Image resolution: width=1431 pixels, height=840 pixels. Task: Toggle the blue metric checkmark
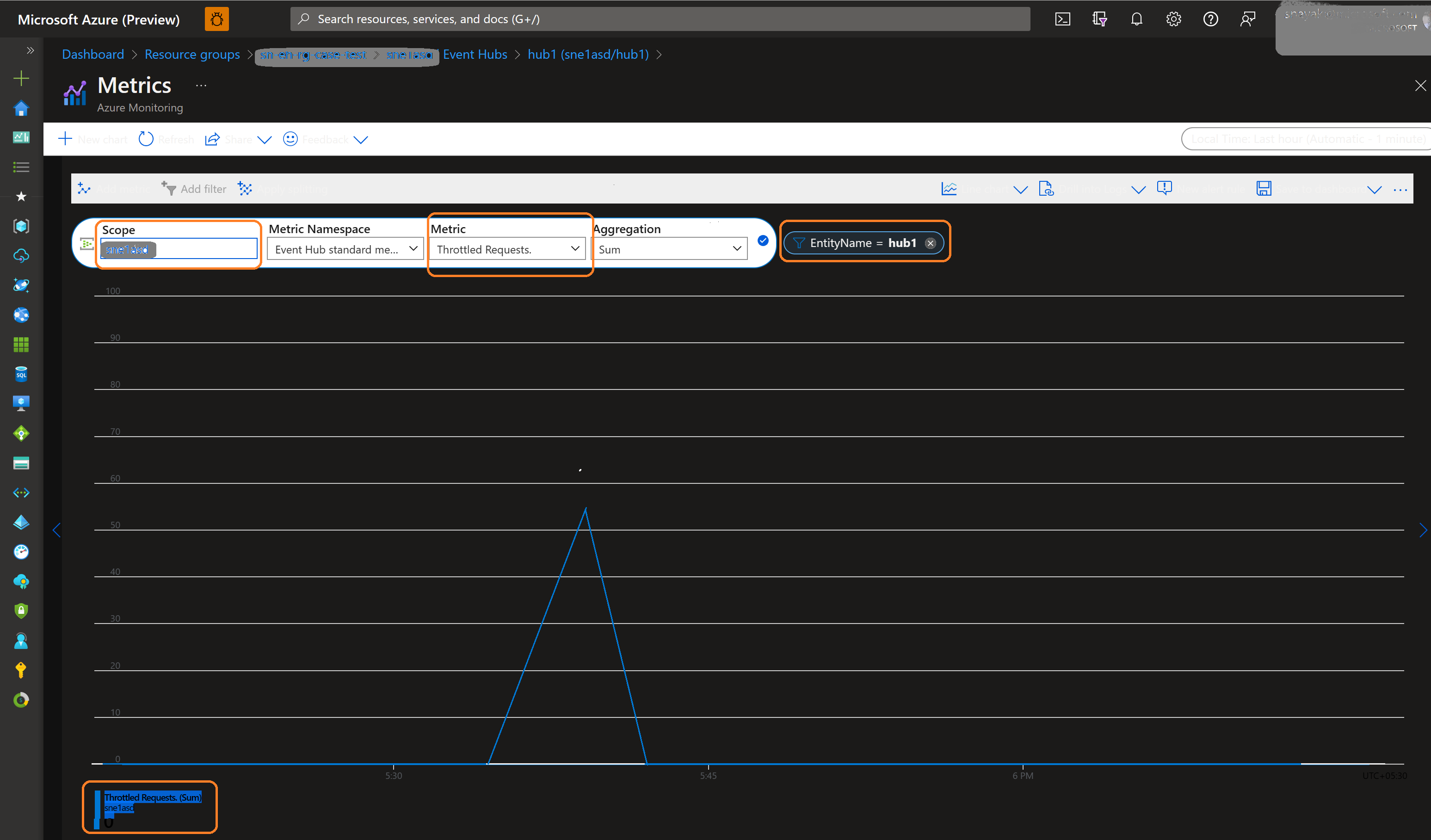click(x=763, y=241)
